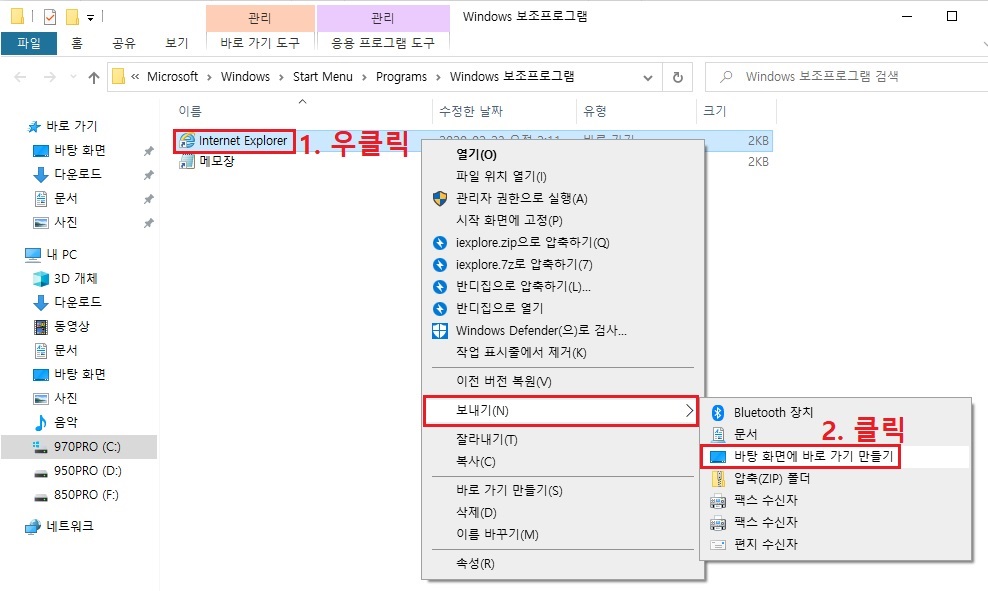
Task: Click the Back arrow navigation button
Action: tap(20, 77)
